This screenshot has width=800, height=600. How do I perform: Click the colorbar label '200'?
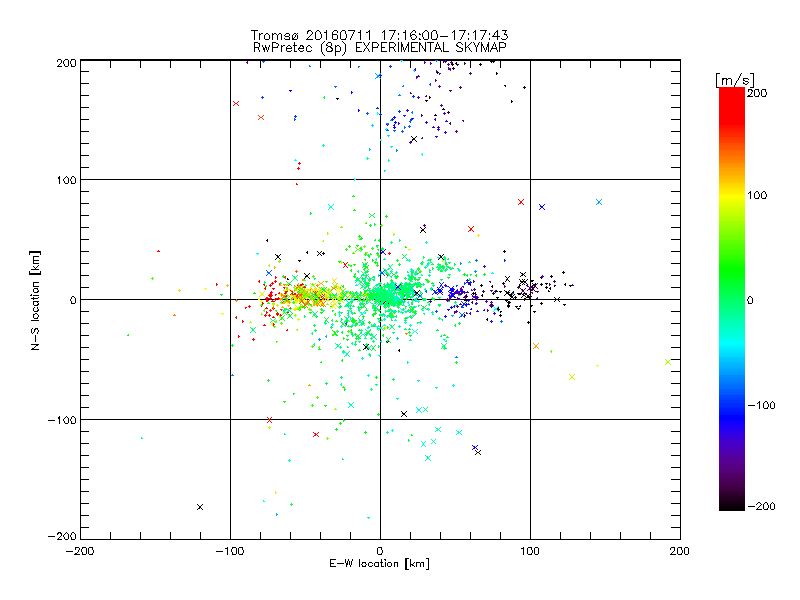coord(757,93)
